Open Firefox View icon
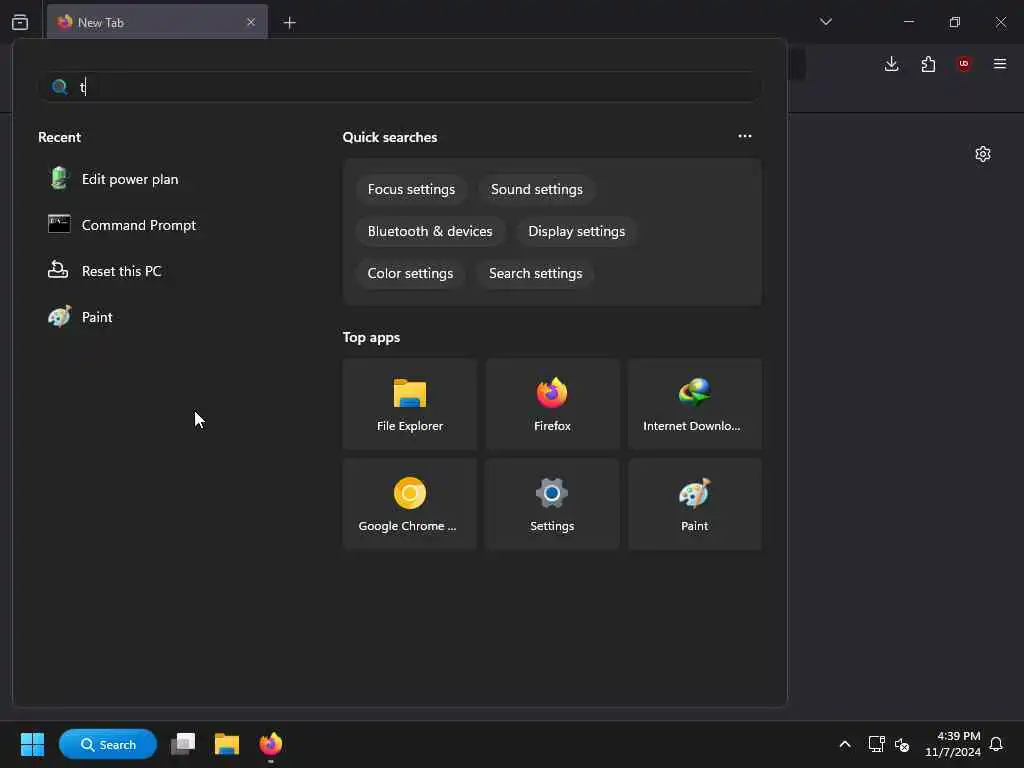1024x768 pixels. (x=20, y=22)
